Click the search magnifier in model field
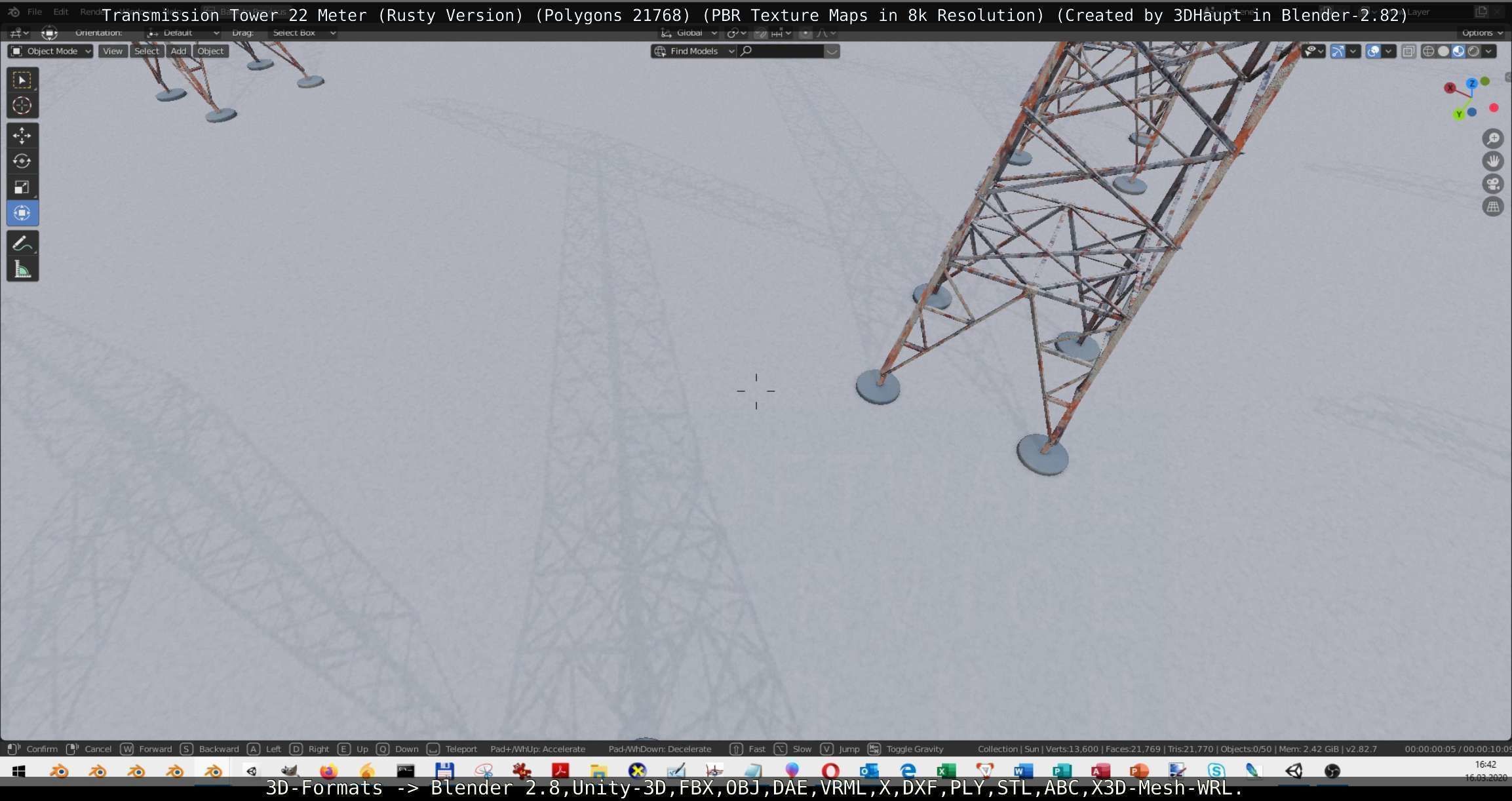 tap(746, 51)
